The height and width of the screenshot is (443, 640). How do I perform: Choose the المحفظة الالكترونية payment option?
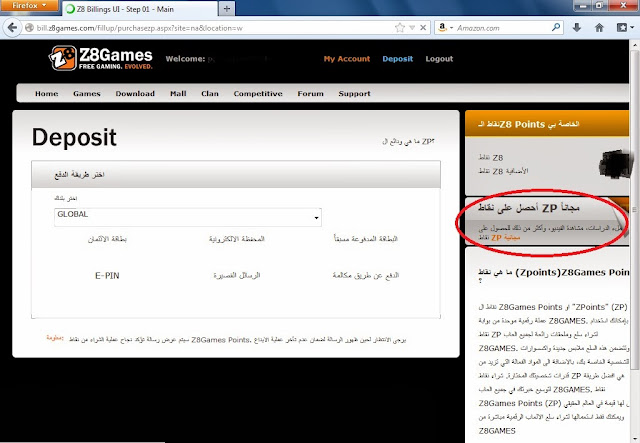(x=237, y=239)
